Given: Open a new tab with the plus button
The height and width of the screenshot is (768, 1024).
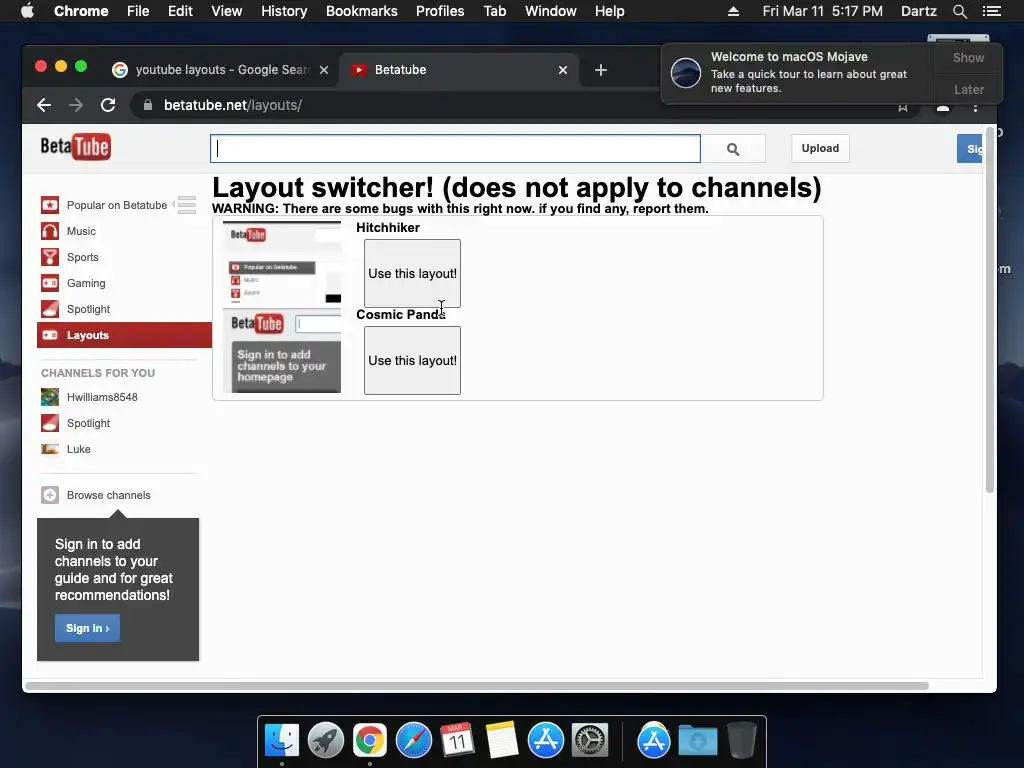Looking at the screenshot, I should [x=601, y=70].
